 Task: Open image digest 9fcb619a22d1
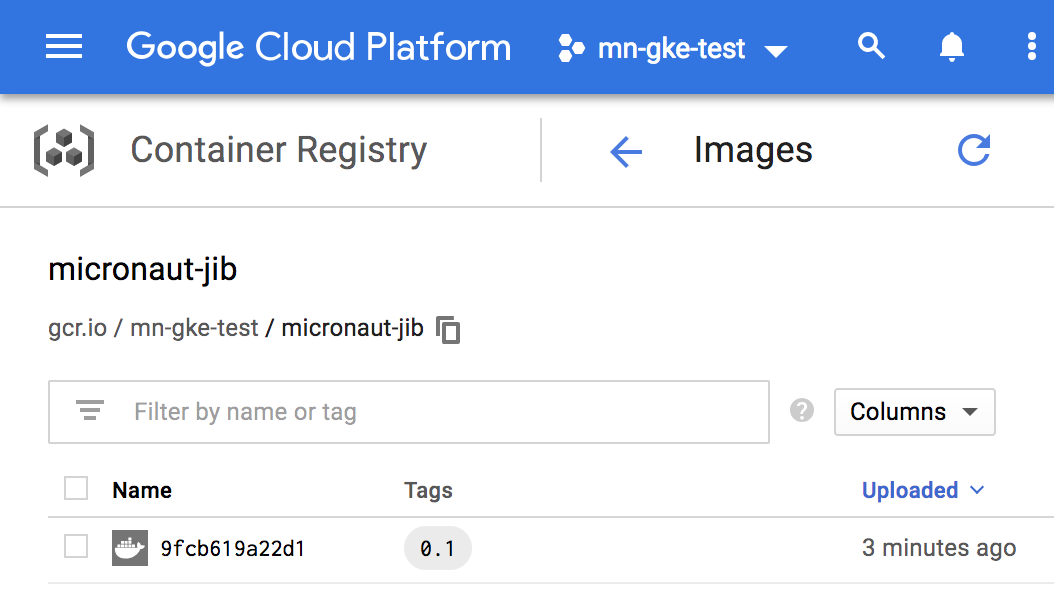[232, 548]
